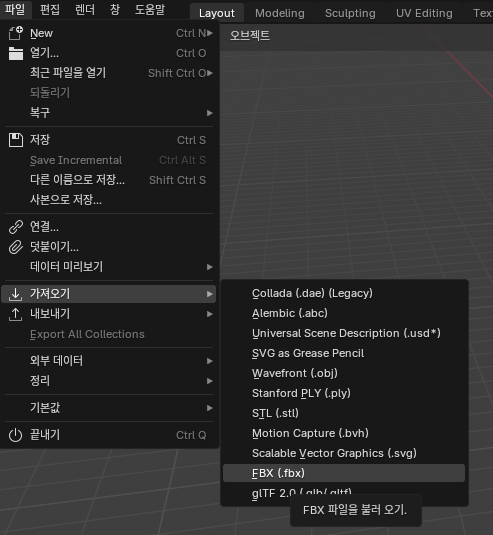493x535 pixels.
Task: Open the 파일 menu
Action: pos(15,9)
